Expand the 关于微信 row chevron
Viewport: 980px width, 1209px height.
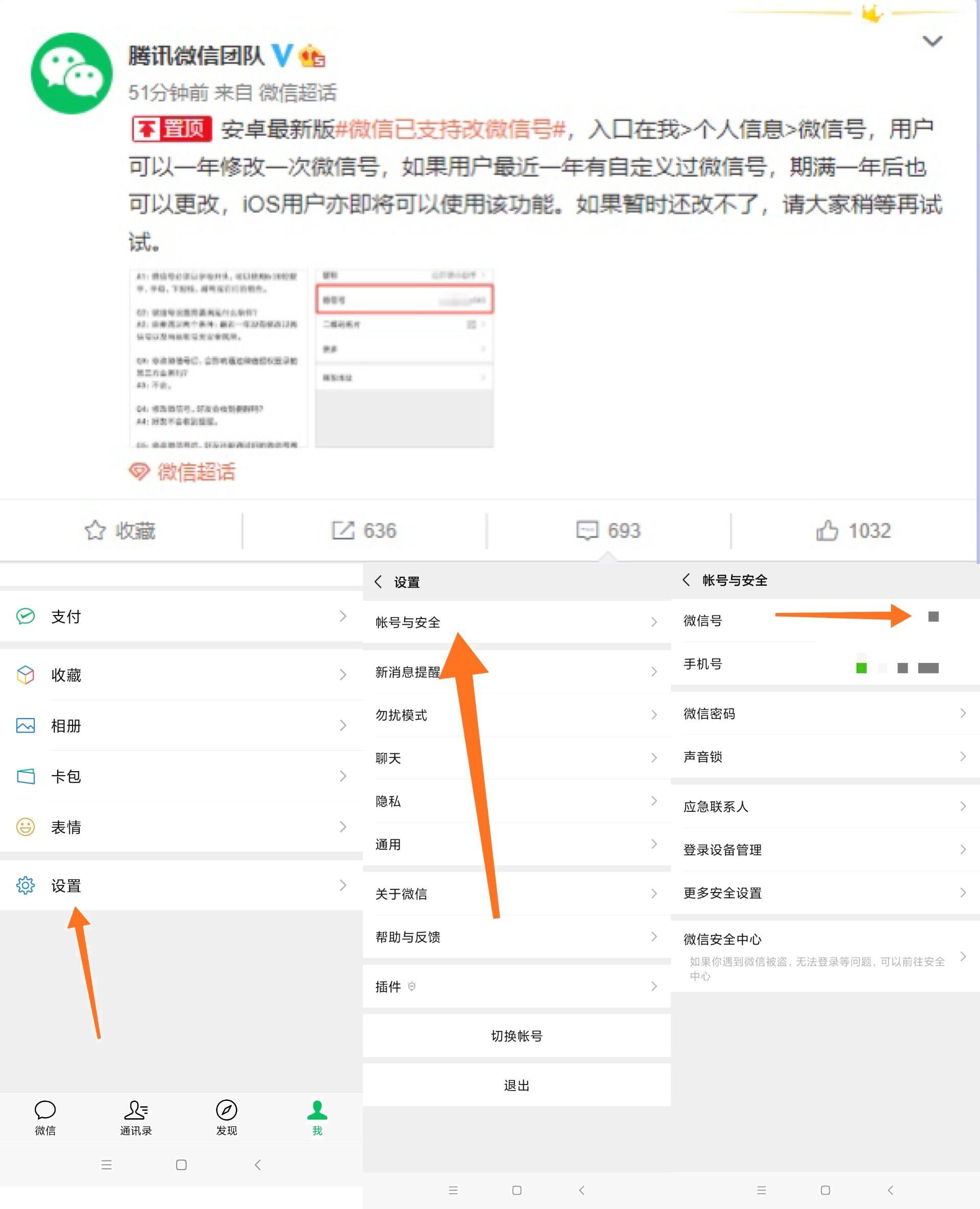[x=654, y=894]
